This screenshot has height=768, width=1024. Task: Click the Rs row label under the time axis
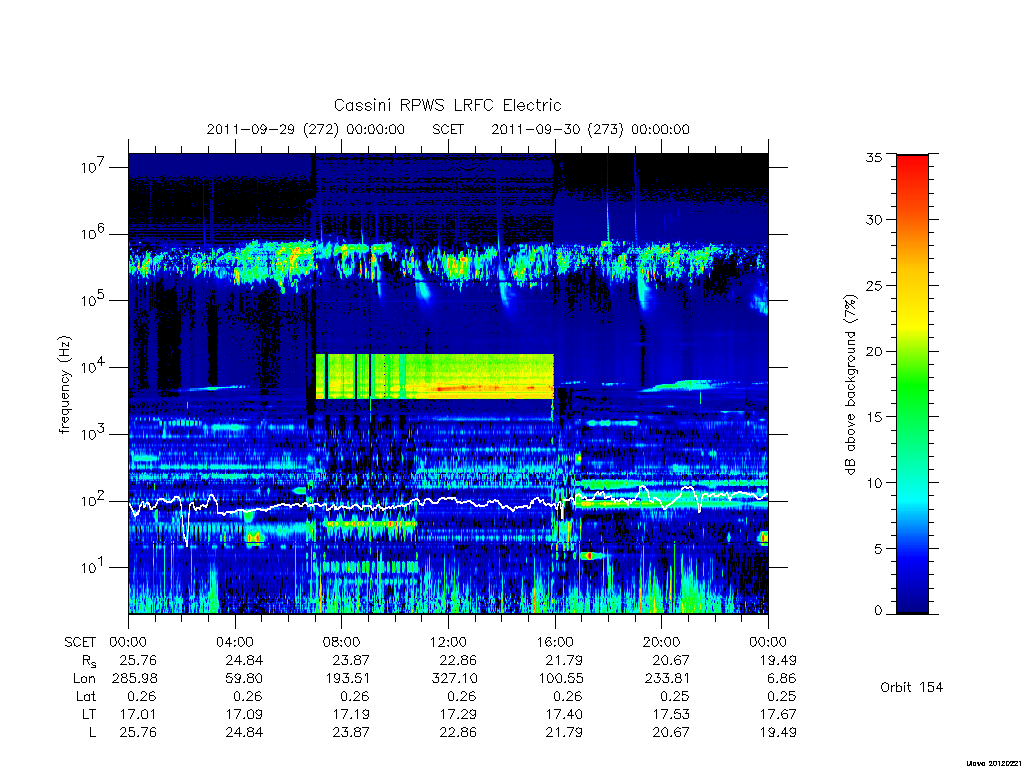click(89, 661)
